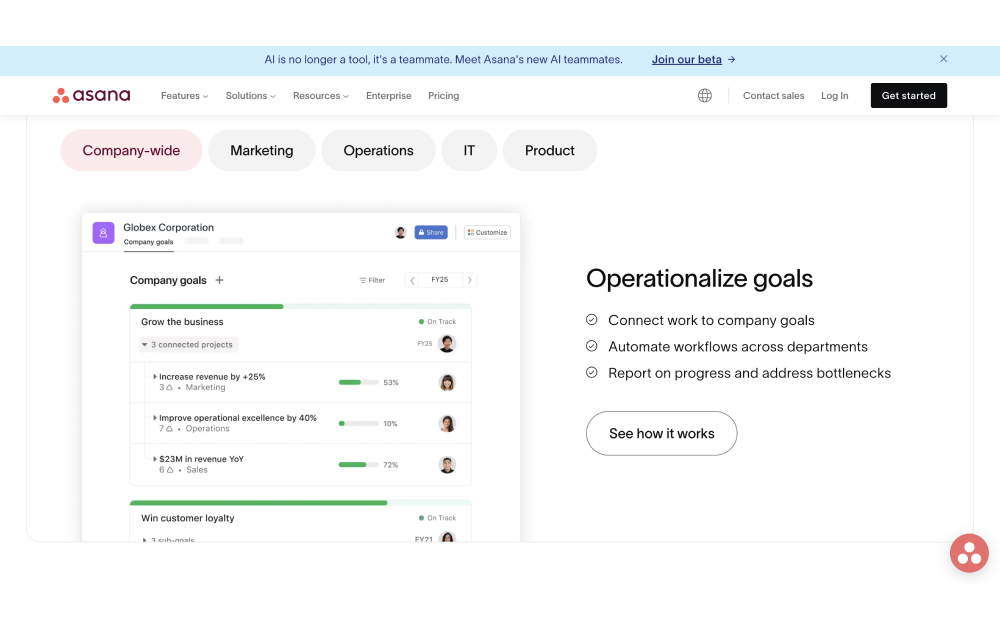Open the Customize panel icon
Screen dimensions: 1000x627
pos(487,232)
